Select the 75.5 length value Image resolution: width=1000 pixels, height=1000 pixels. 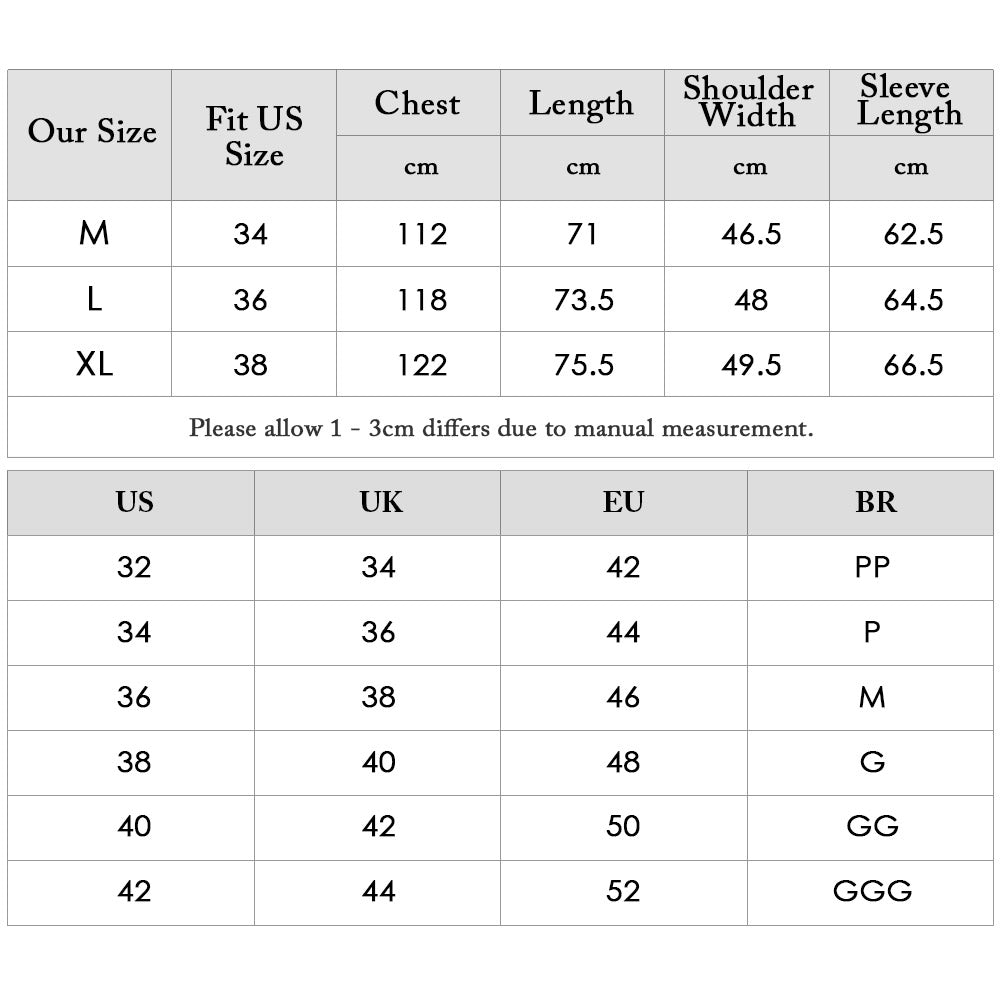[584, 365]
